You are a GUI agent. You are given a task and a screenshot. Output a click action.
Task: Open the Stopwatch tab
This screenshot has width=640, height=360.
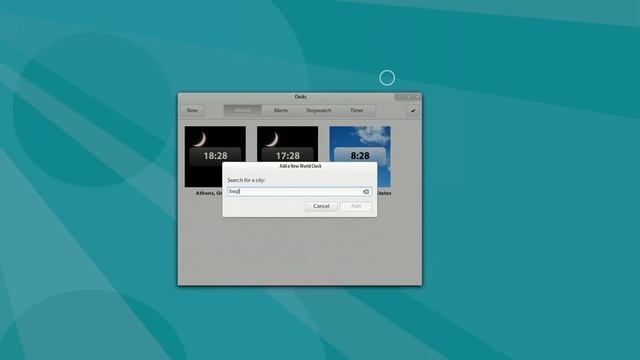point(318,110)
